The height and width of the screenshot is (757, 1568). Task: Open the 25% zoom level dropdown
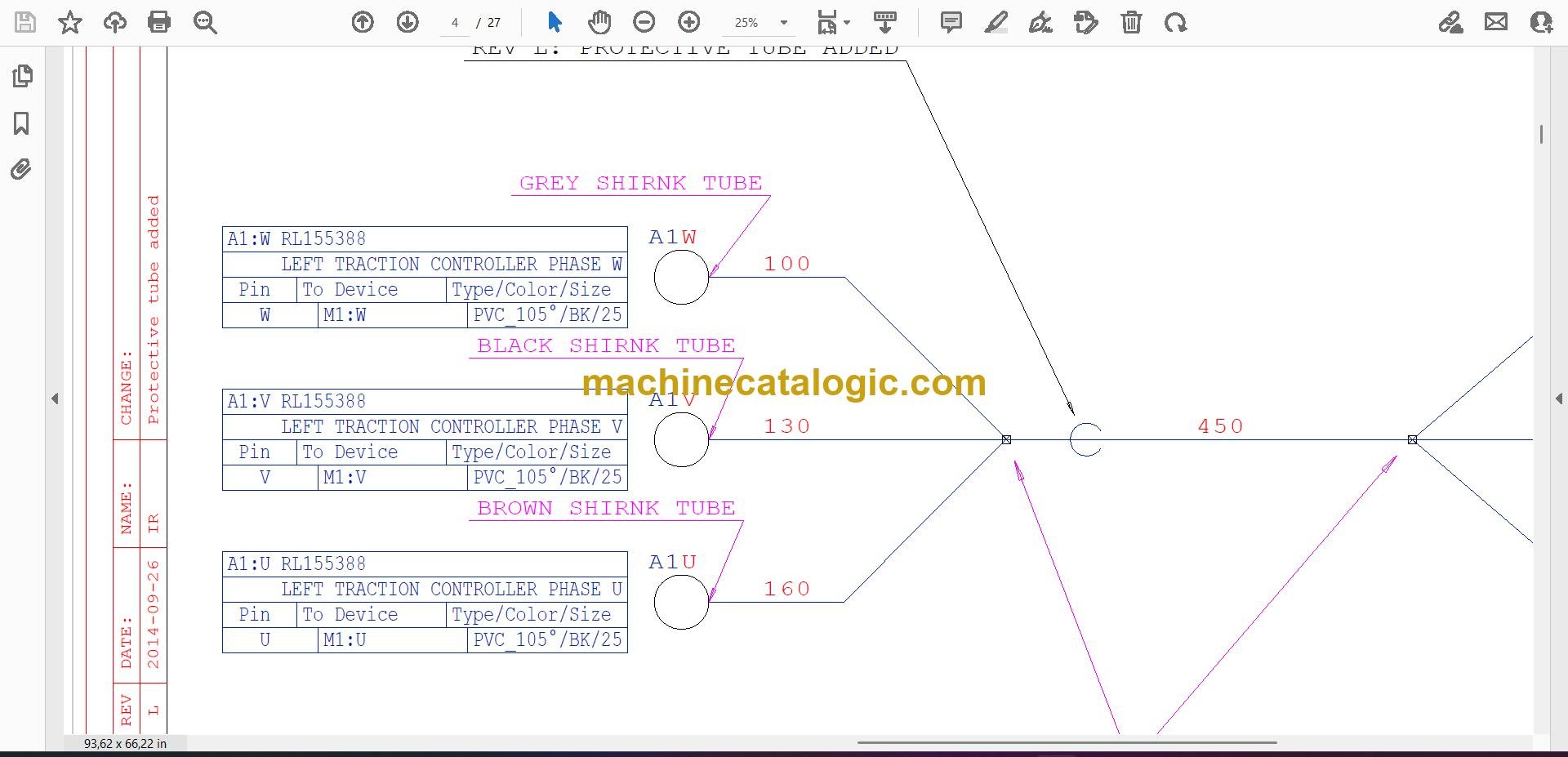784,23
